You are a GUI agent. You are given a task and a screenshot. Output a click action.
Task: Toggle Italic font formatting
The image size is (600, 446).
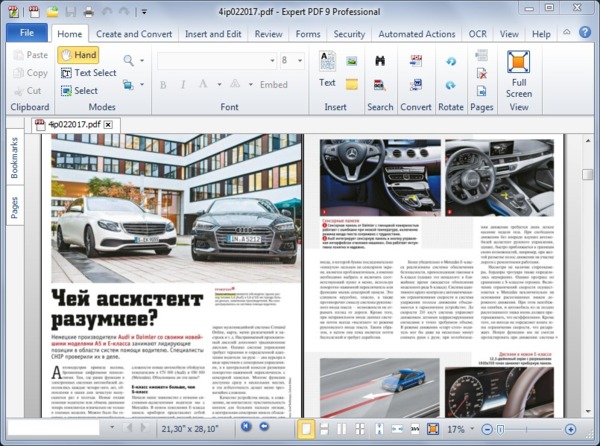click(183, 85)
